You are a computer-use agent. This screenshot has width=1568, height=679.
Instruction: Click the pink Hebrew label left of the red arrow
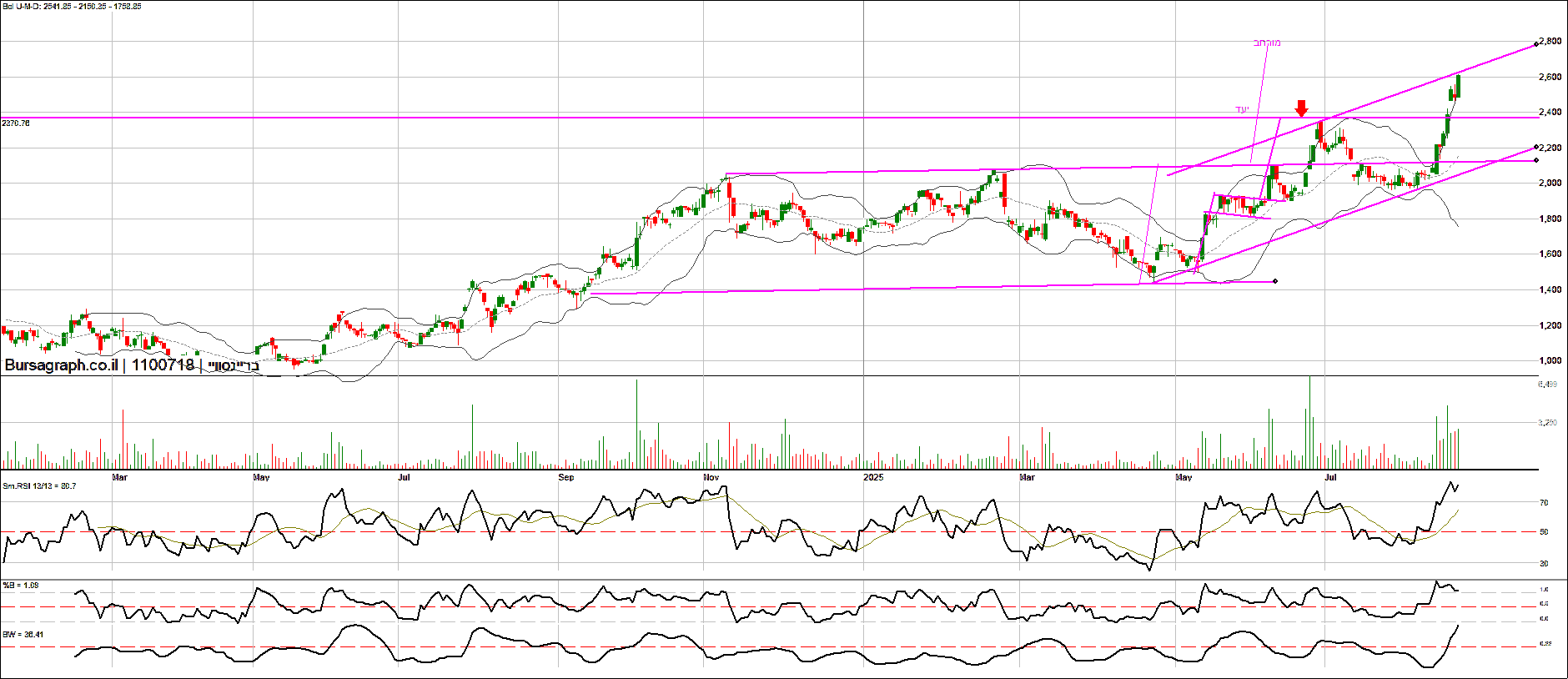click(x=1242, y=109)
